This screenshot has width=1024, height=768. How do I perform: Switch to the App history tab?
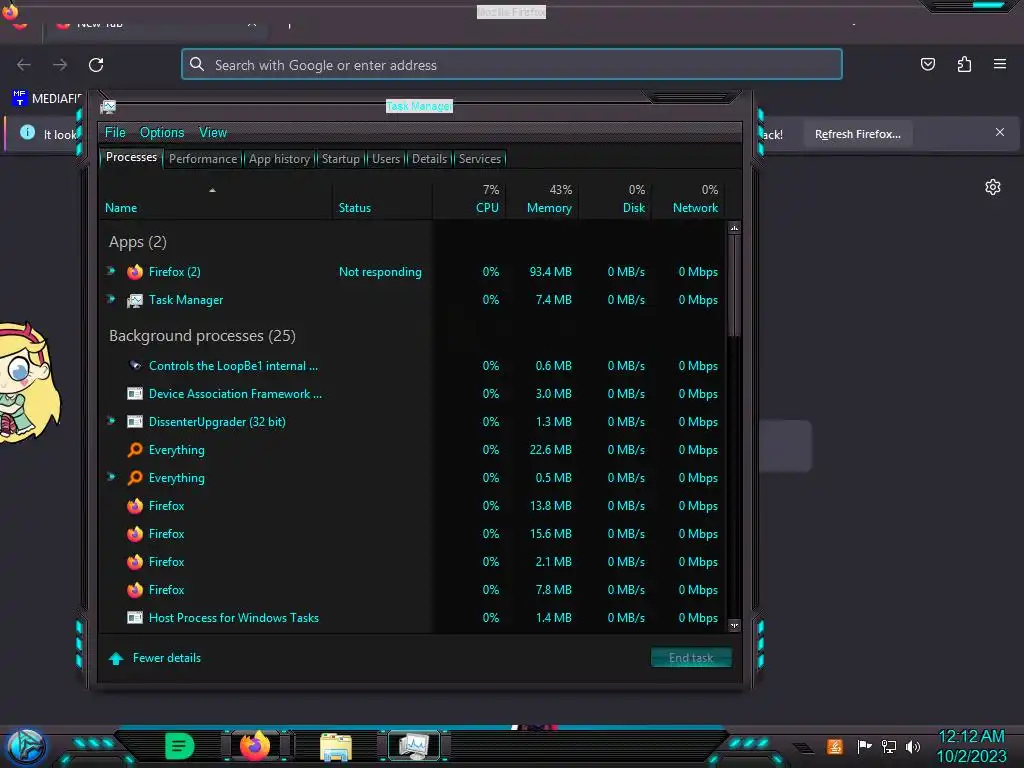tap(280, 159)
